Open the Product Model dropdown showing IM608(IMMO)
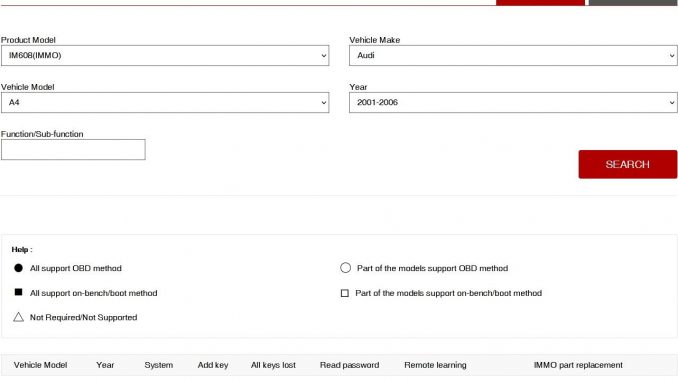 (x=165, y=55)
